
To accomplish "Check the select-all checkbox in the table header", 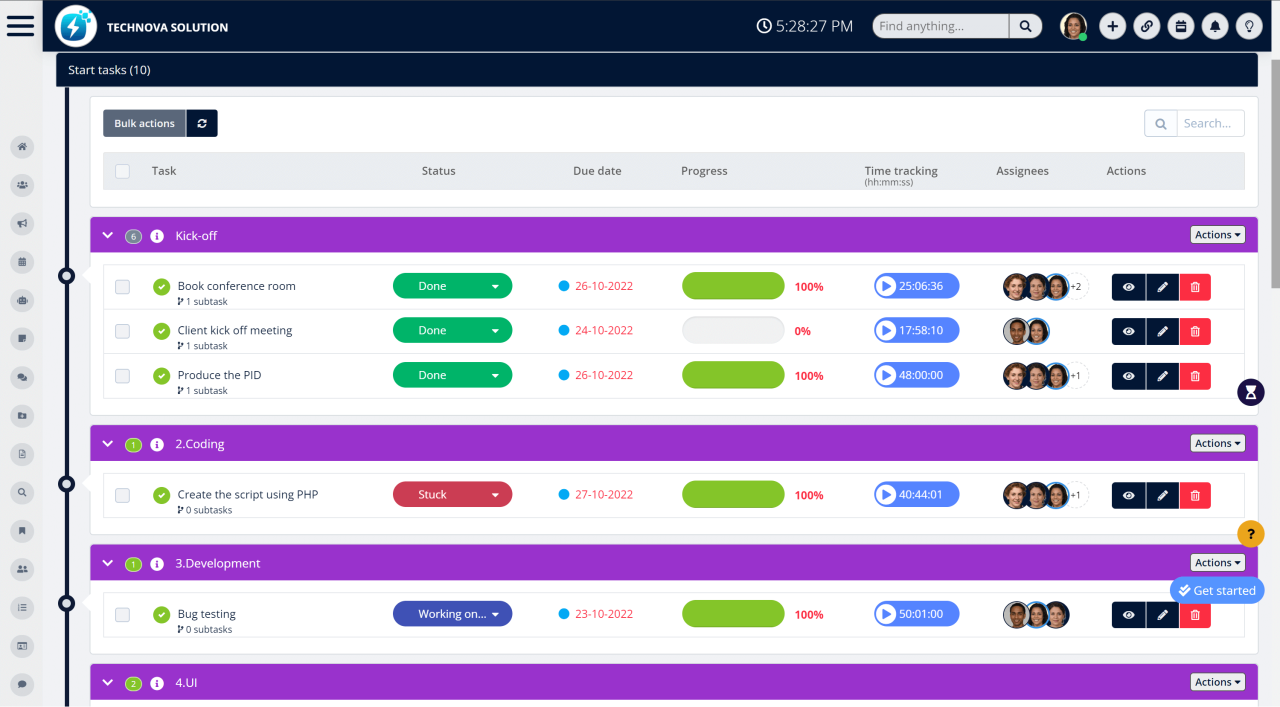I will 122,171.
